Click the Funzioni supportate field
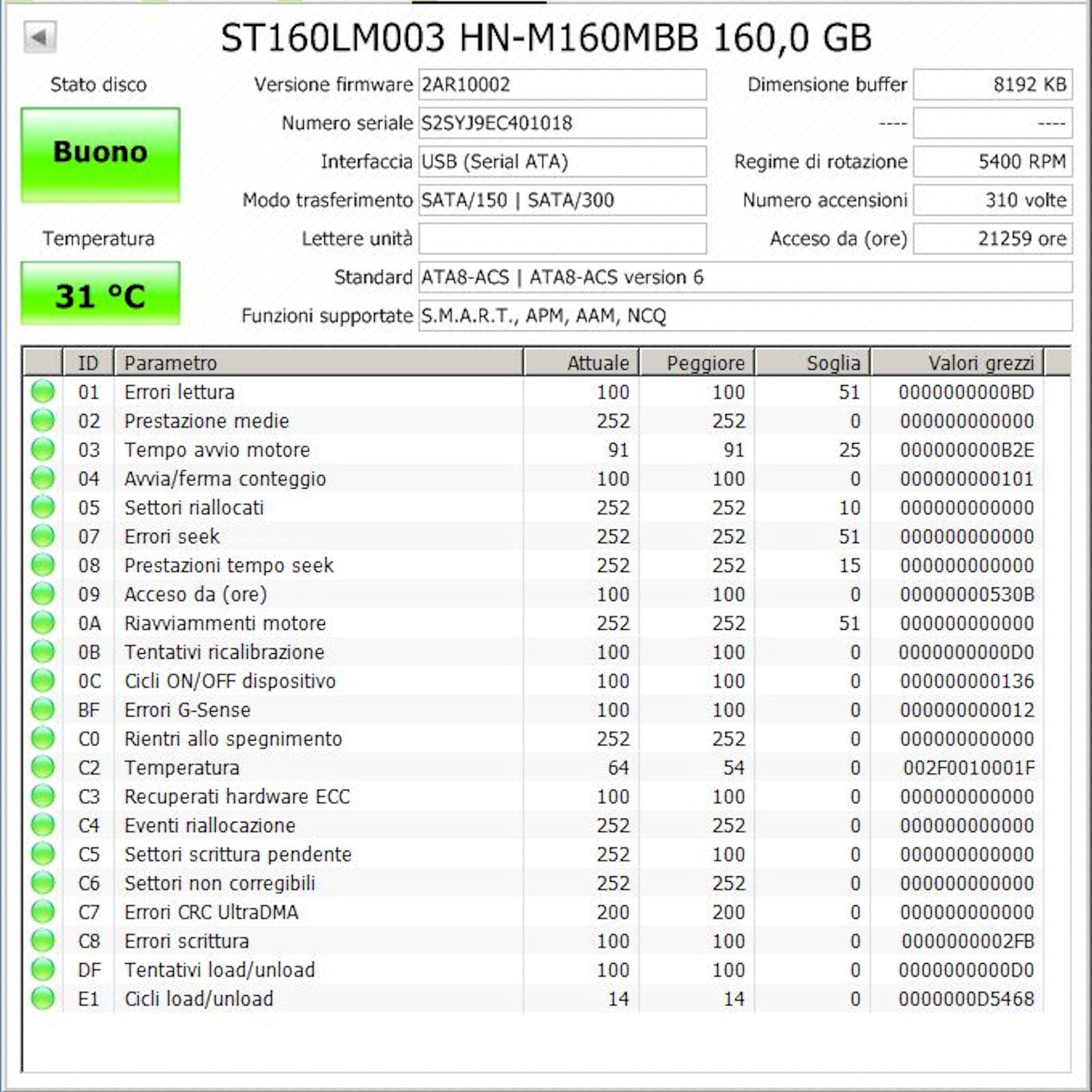This screenshot has height=1092, width=1092. 745,316
